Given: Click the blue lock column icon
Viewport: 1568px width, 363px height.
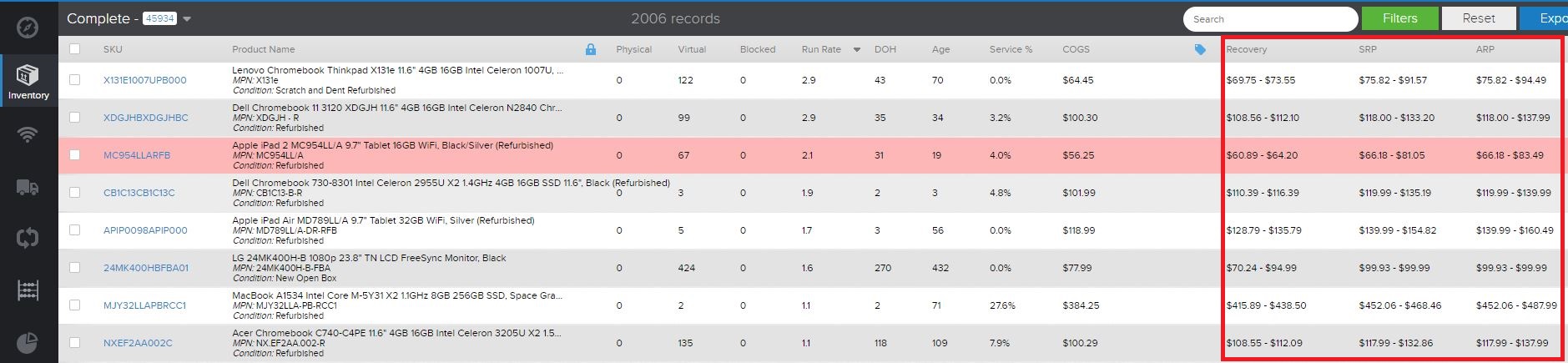Looking at the screenshot, I should coord(591,49).
